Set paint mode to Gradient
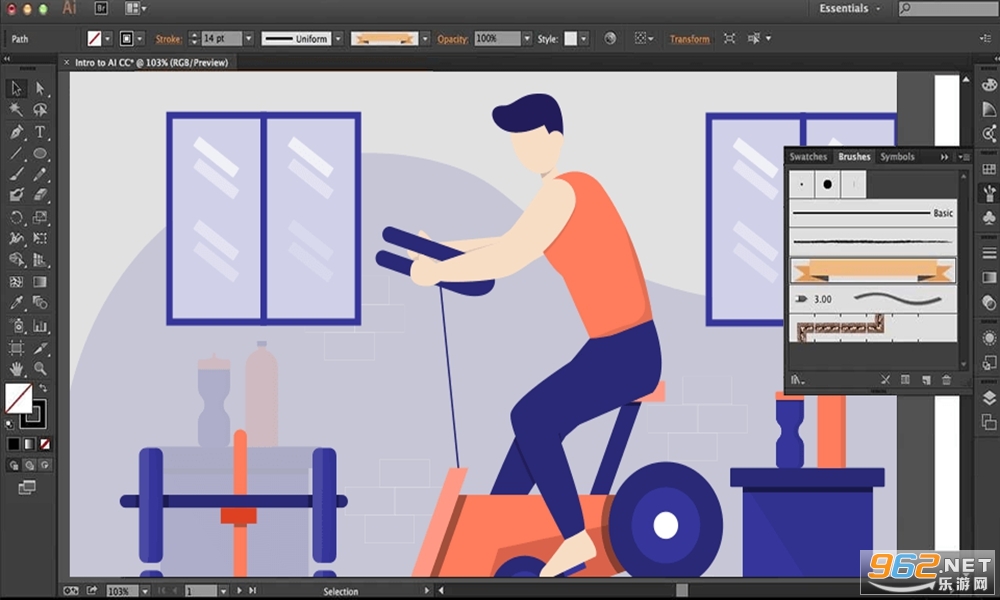 point(29,444)
